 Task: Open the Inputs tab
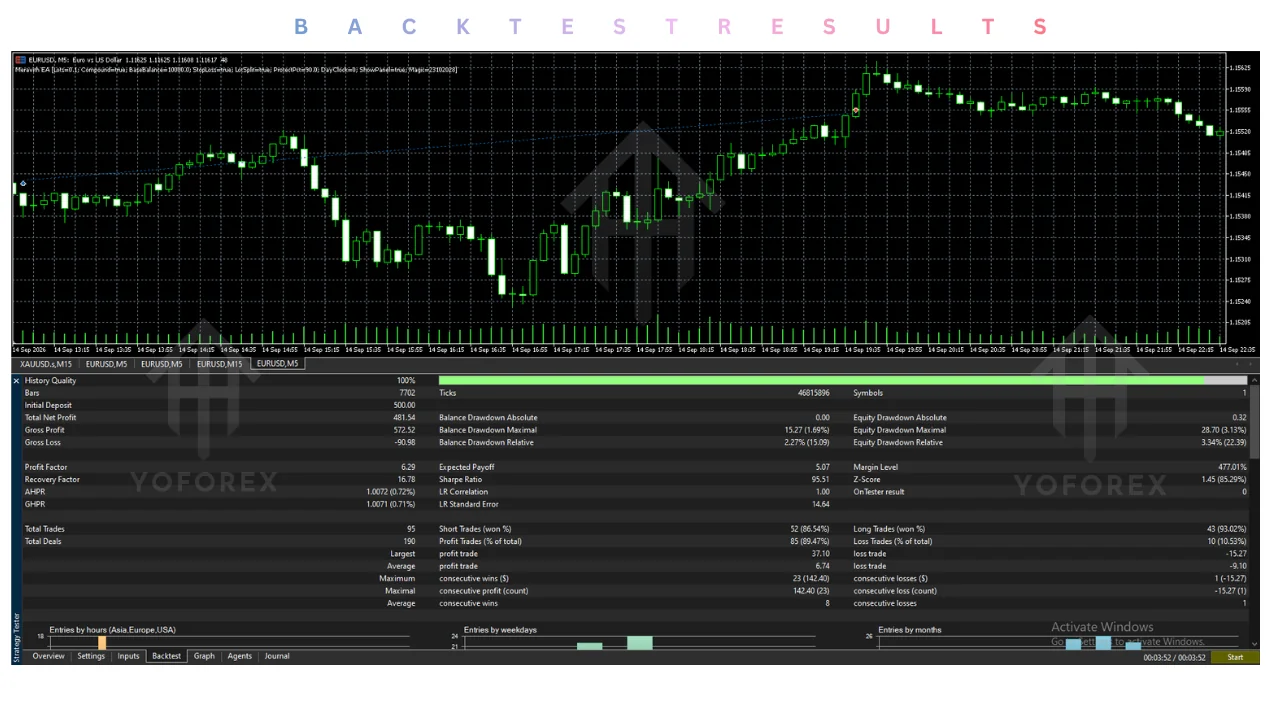129,656
